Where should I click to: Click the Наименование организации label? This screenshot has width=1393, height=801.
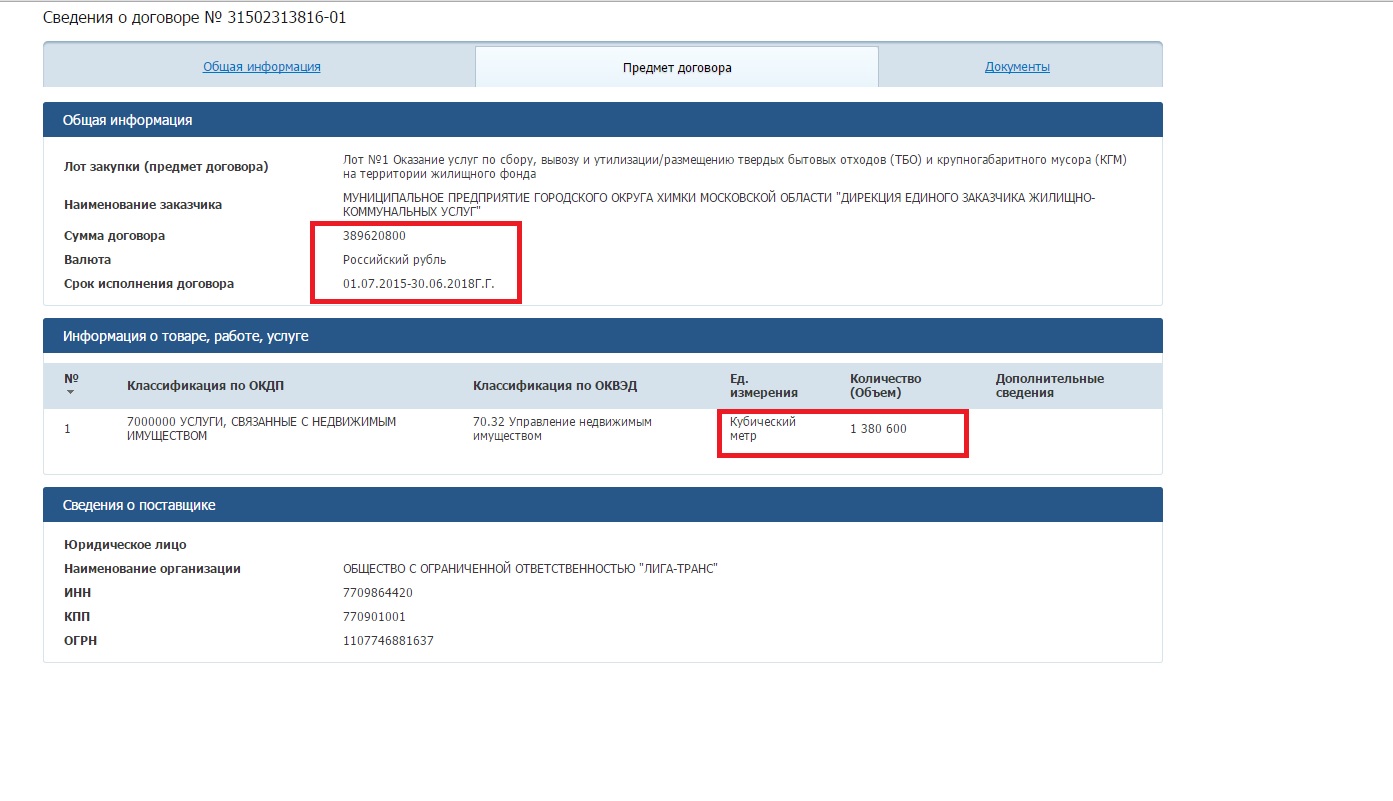pyautogui.click(x=152, y=569)
